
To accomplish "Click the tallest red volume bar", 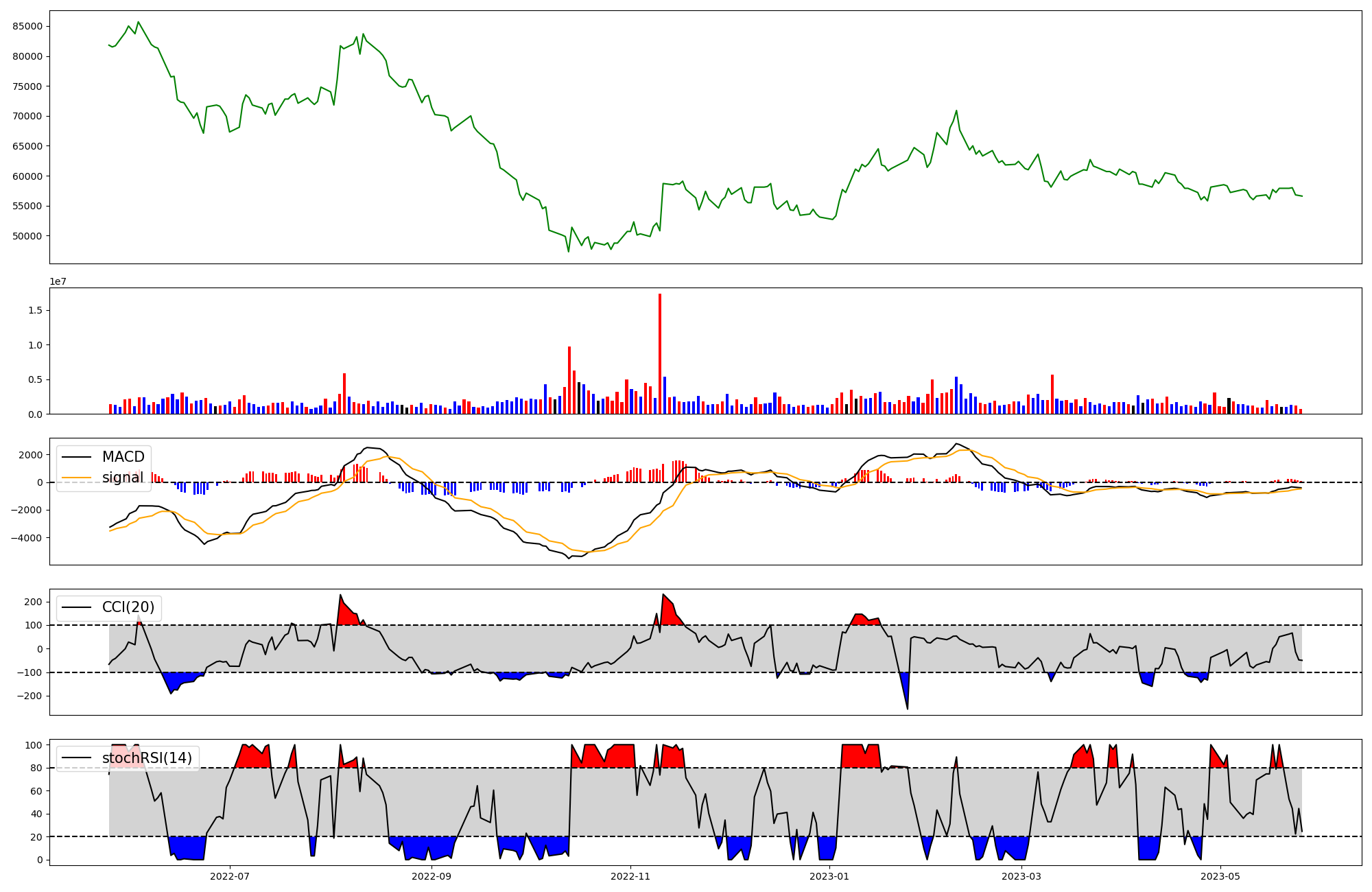I will click(660, 353).
